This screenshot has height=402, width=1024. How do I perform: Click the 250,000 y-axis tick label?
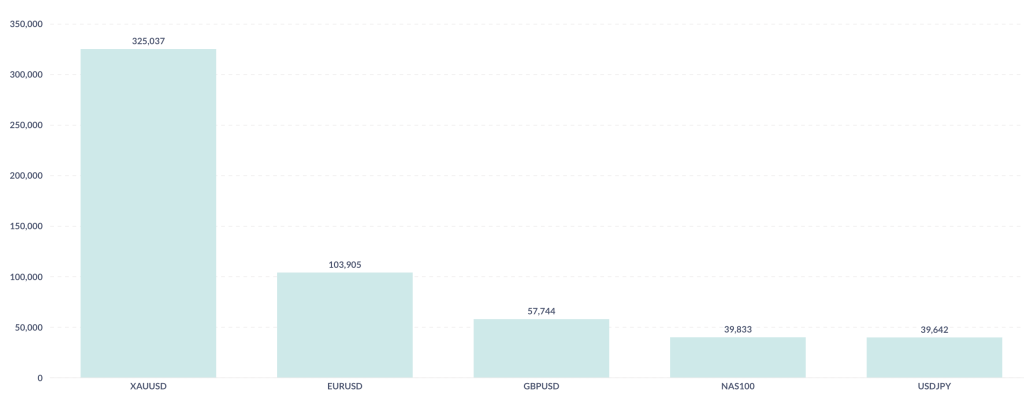click(x=26, y=125)
